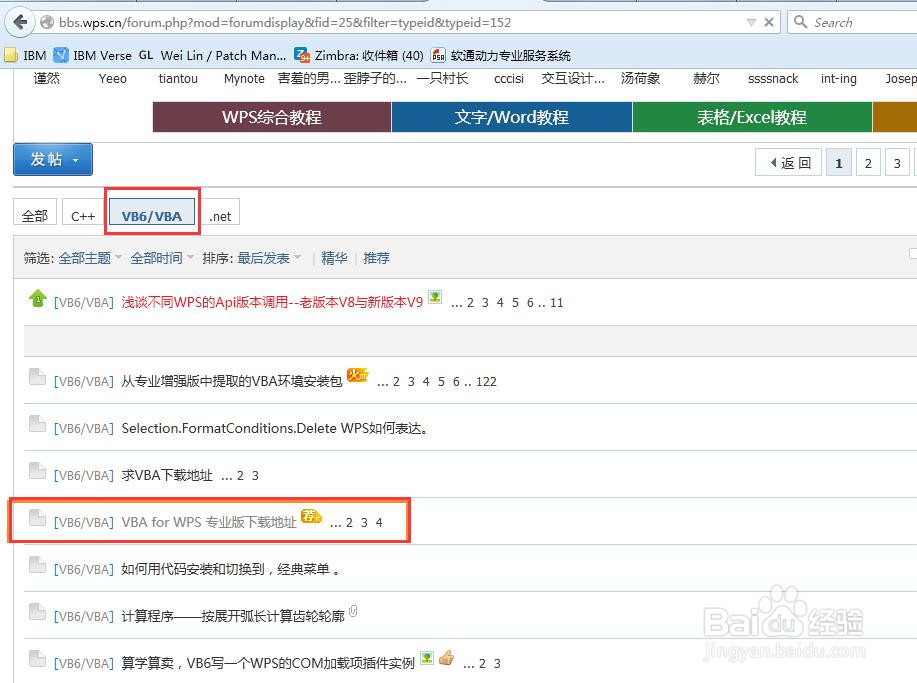Focus the browser Search field

(x=854, y=22)
